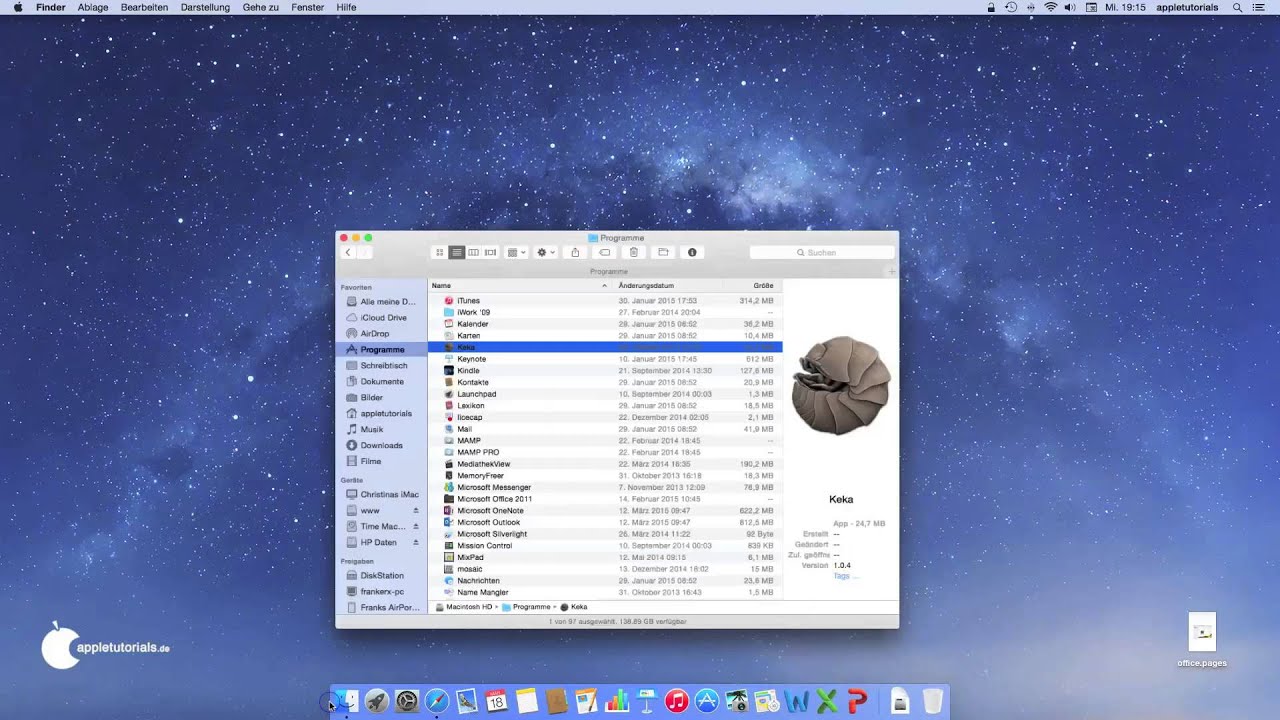Open the Gehe zu menu
This screenshot has width=1280, height=720.
coord(261,7)
